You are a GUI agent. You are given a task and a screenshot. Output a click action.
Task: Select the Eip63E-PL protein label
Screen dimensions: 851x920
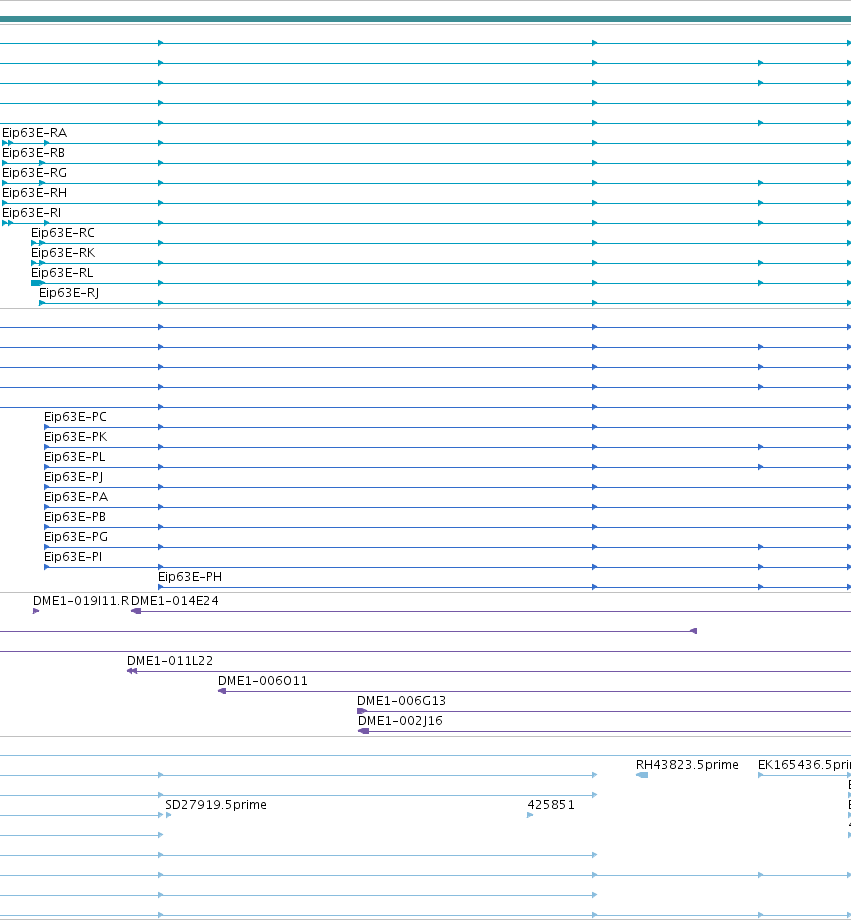[75, 457]
